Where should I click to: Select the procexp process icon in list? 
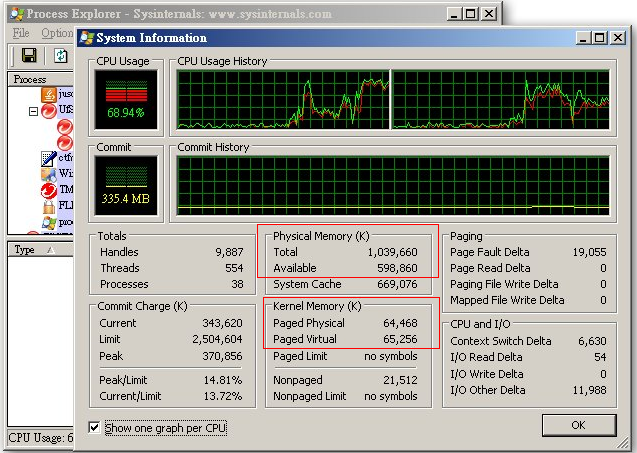[x=49, y=222]
